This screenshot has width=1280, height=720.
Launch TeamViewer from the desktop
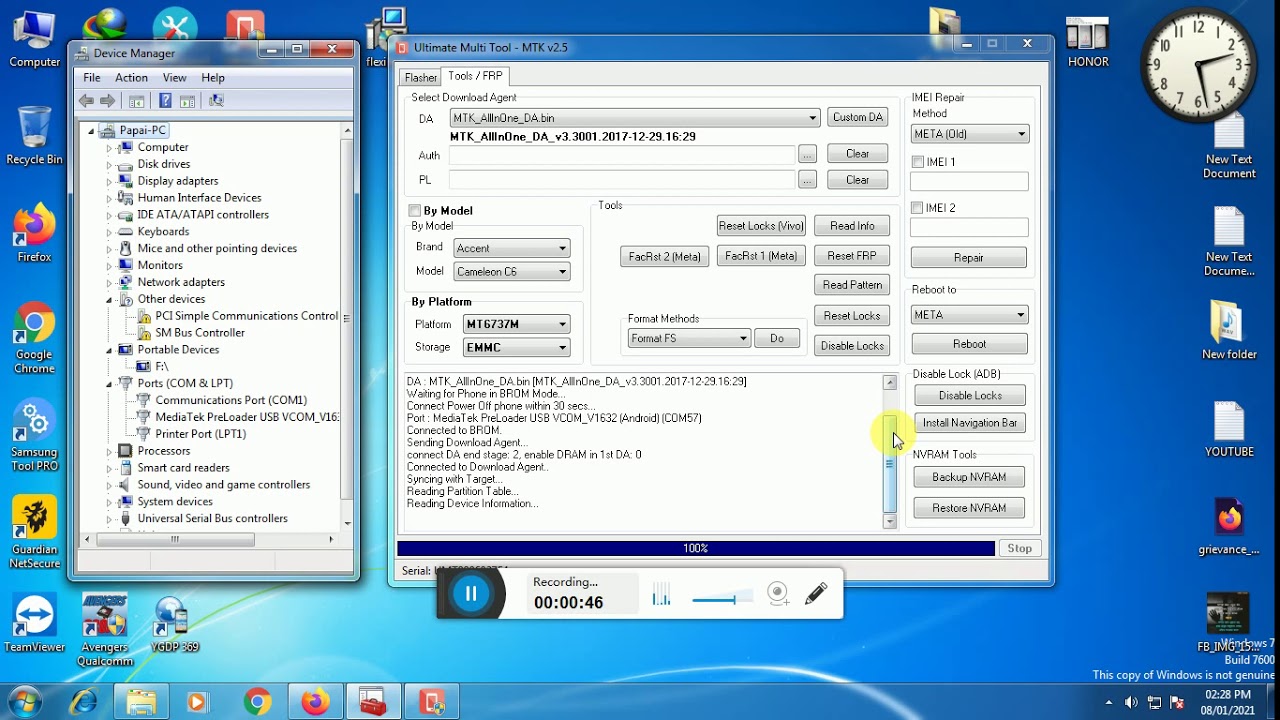34,624
